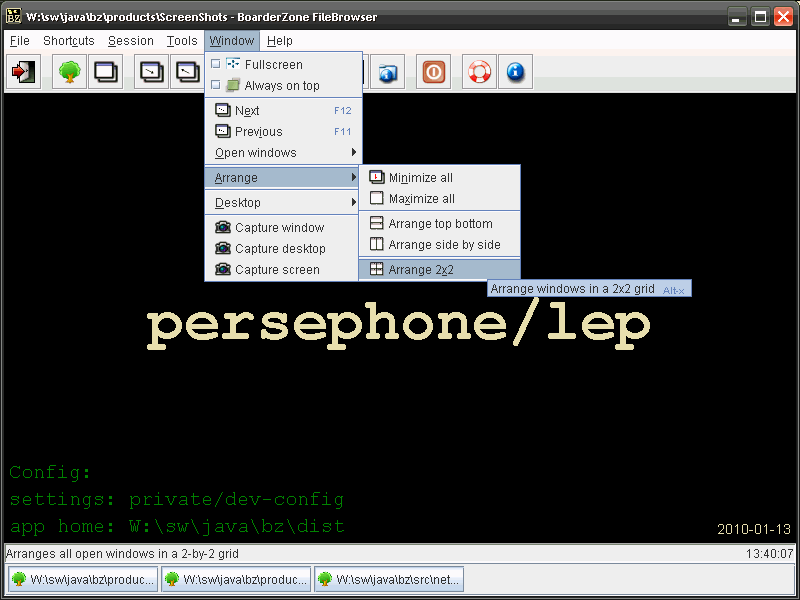The image size is (800, 600).
Task: Maximize the FileBrowser window
Action: pos(760,17)
